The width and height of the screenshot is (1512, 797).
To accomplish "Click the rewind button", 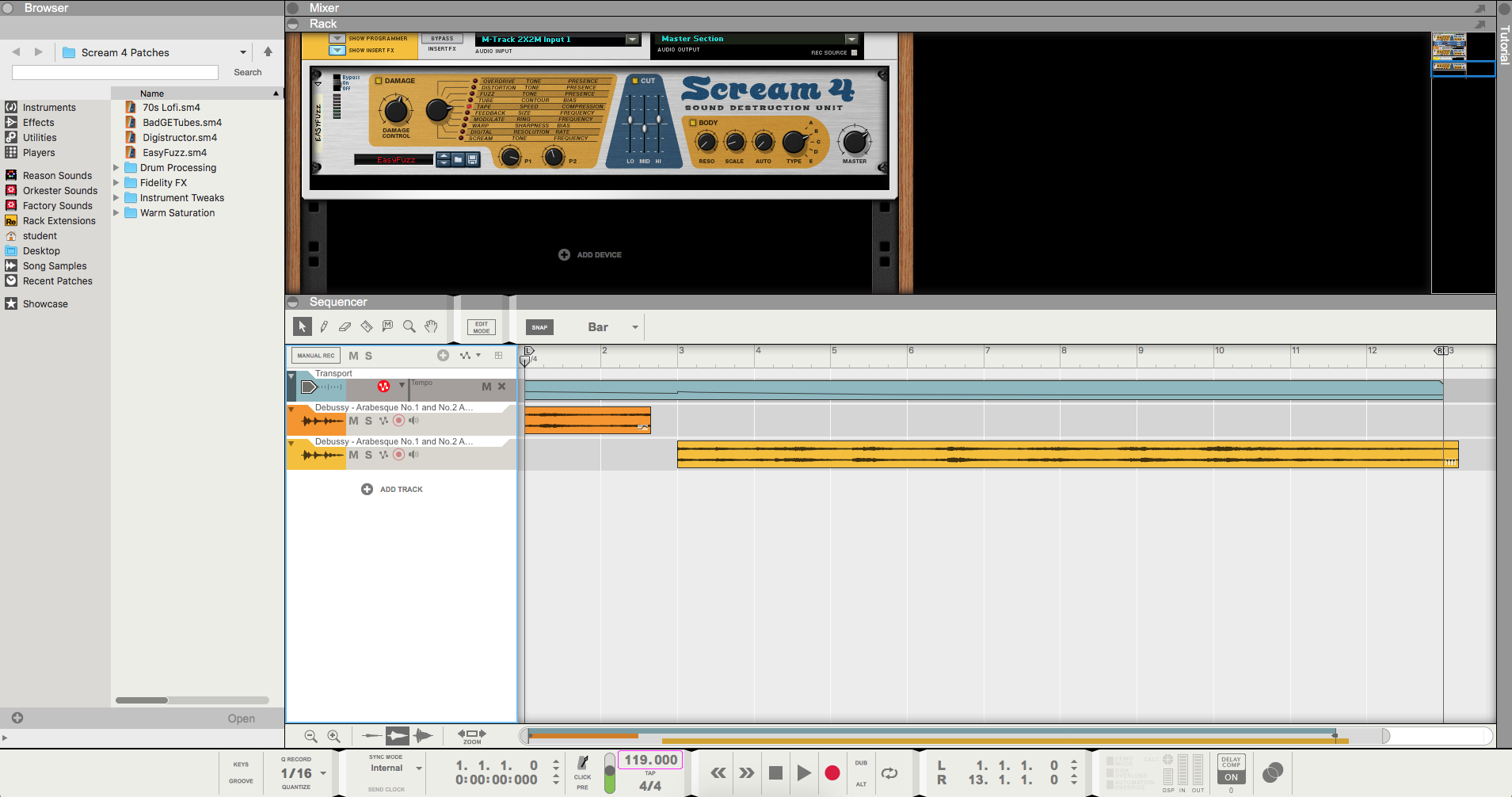I will point(718,772).
